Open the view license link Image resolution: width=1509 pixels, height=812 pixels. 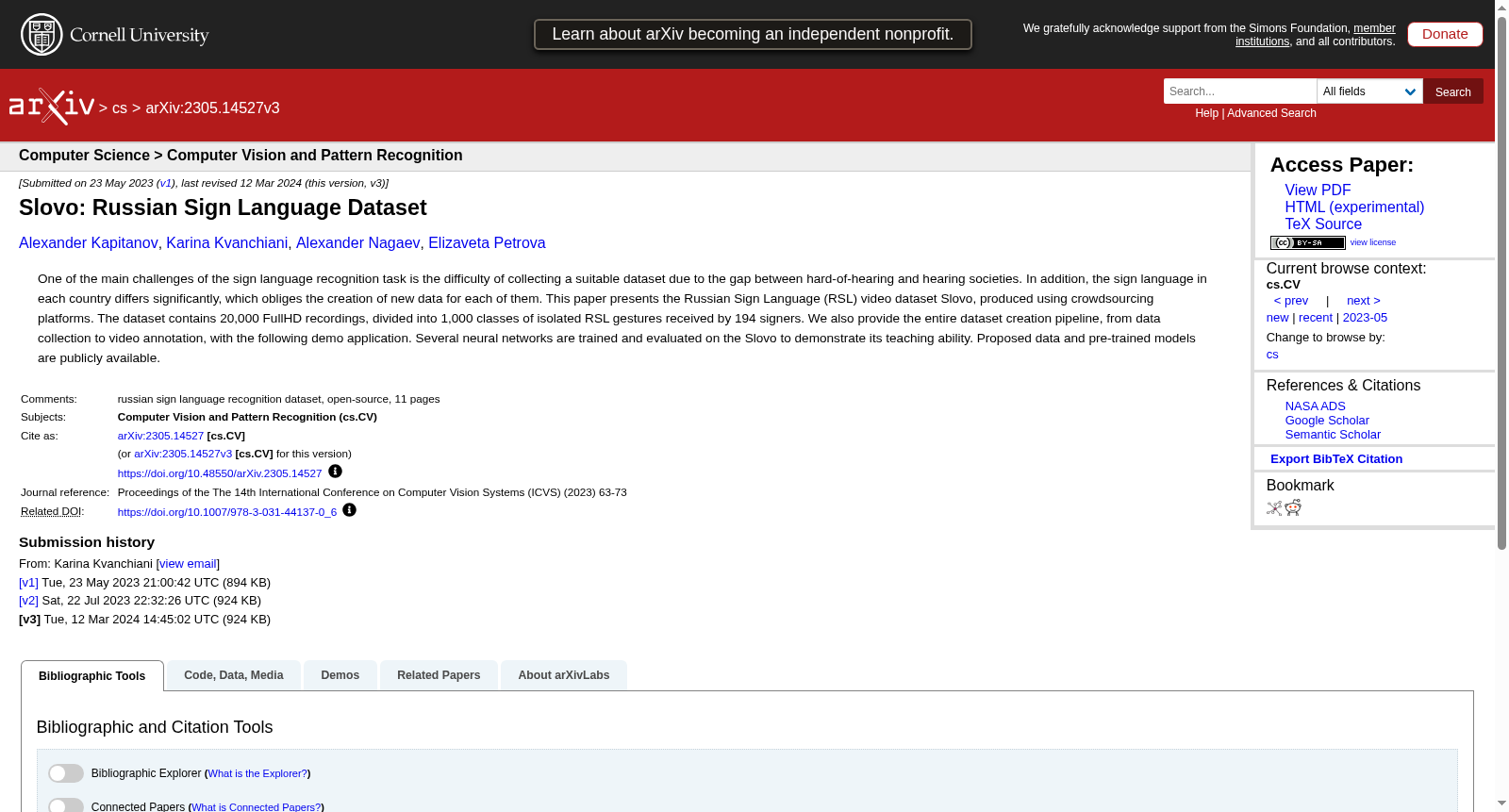coord(1373,242)
